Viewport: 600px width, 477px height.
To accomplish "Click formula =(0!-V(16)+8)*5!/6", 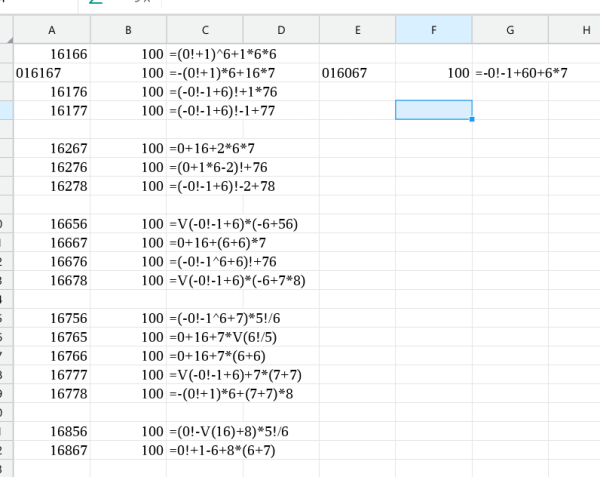I will coord(229,431).
